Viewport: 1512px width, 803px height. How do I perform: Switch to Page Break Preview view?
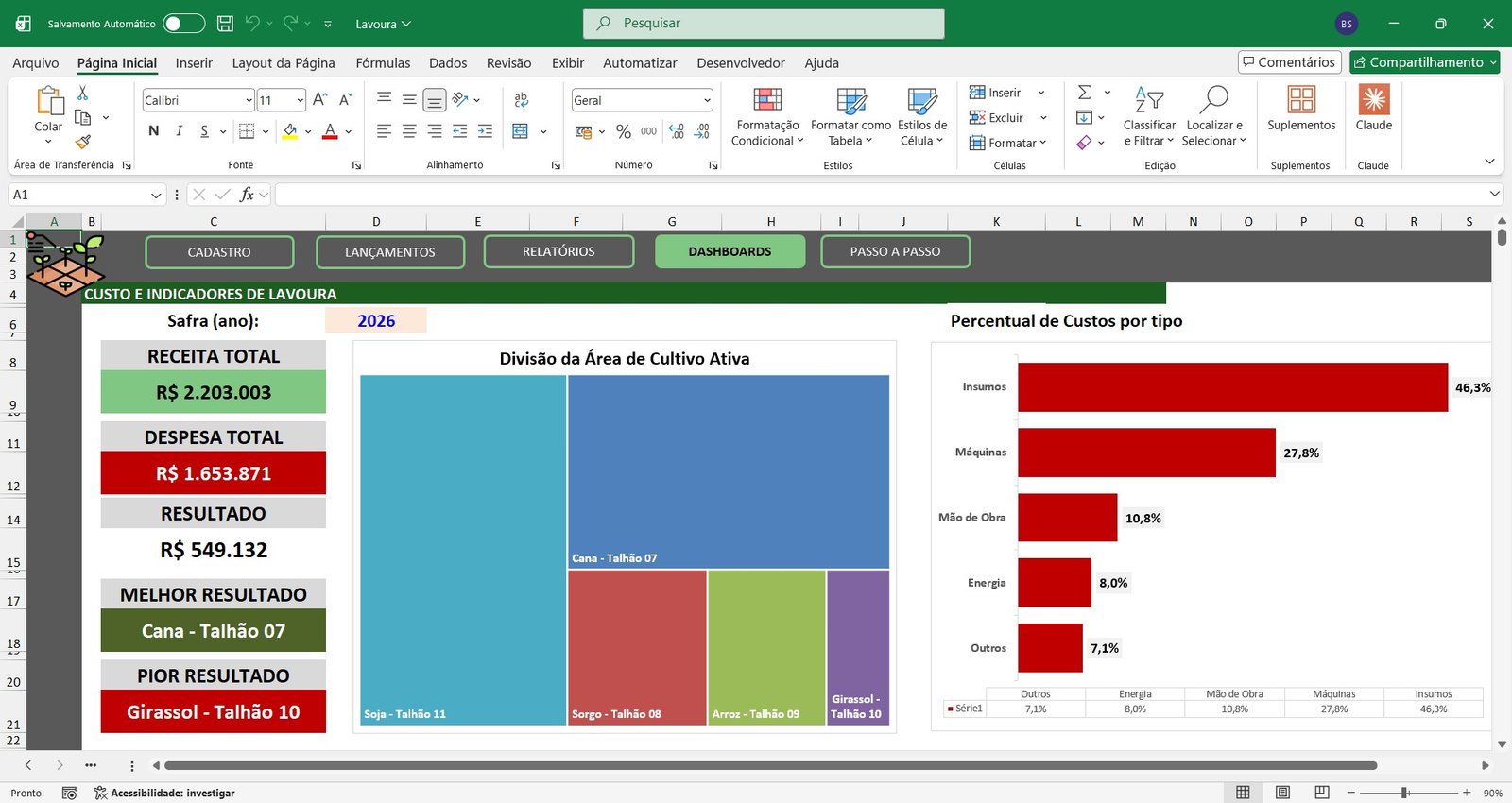coord(1322,793)
